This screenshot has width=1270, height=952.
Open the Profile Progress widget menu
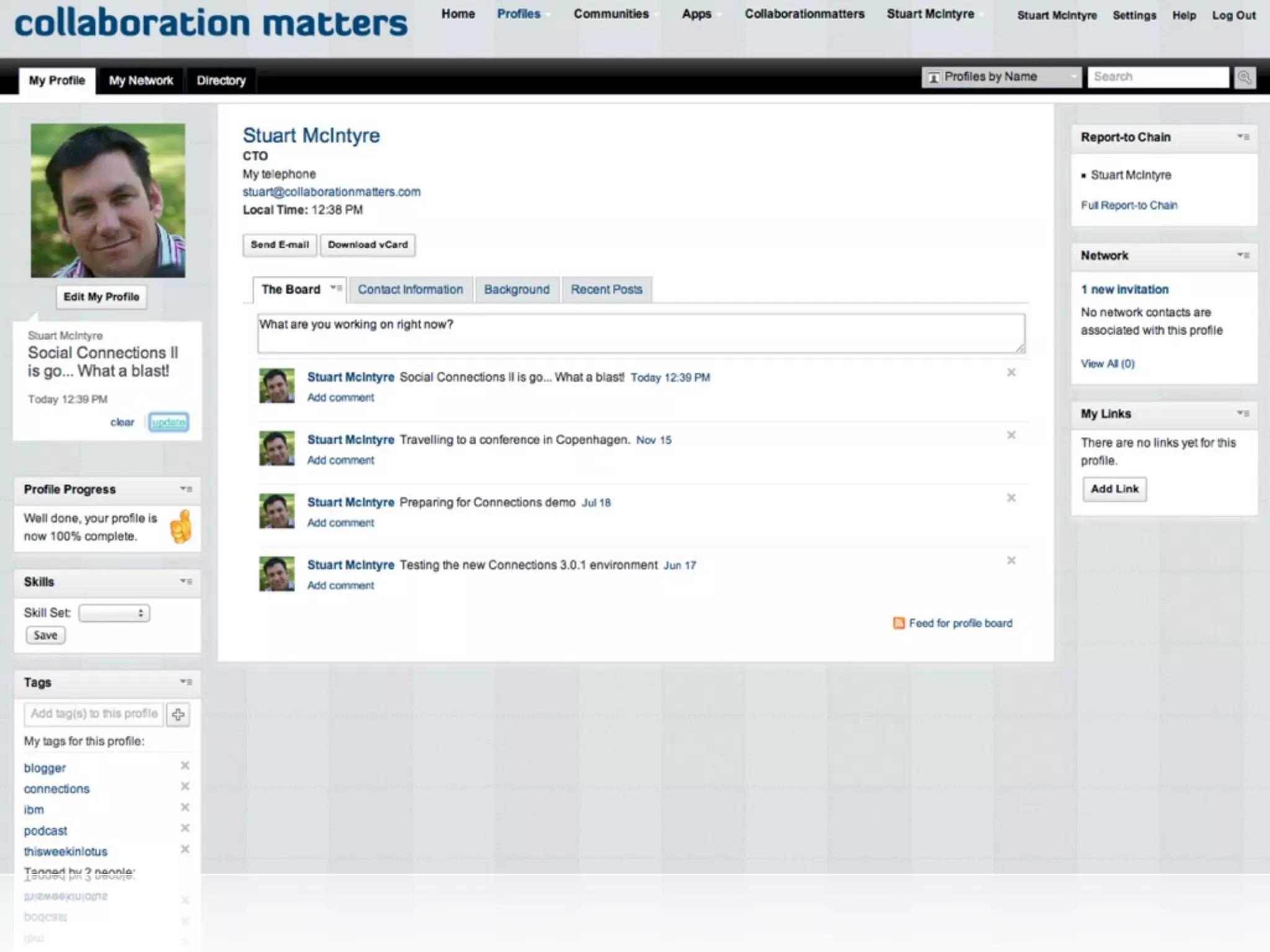tap(185, 489)
